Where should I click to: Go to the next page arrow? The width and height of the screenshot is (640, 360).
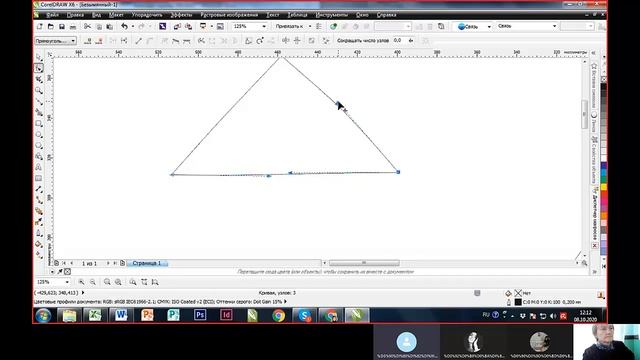point(108,263)
